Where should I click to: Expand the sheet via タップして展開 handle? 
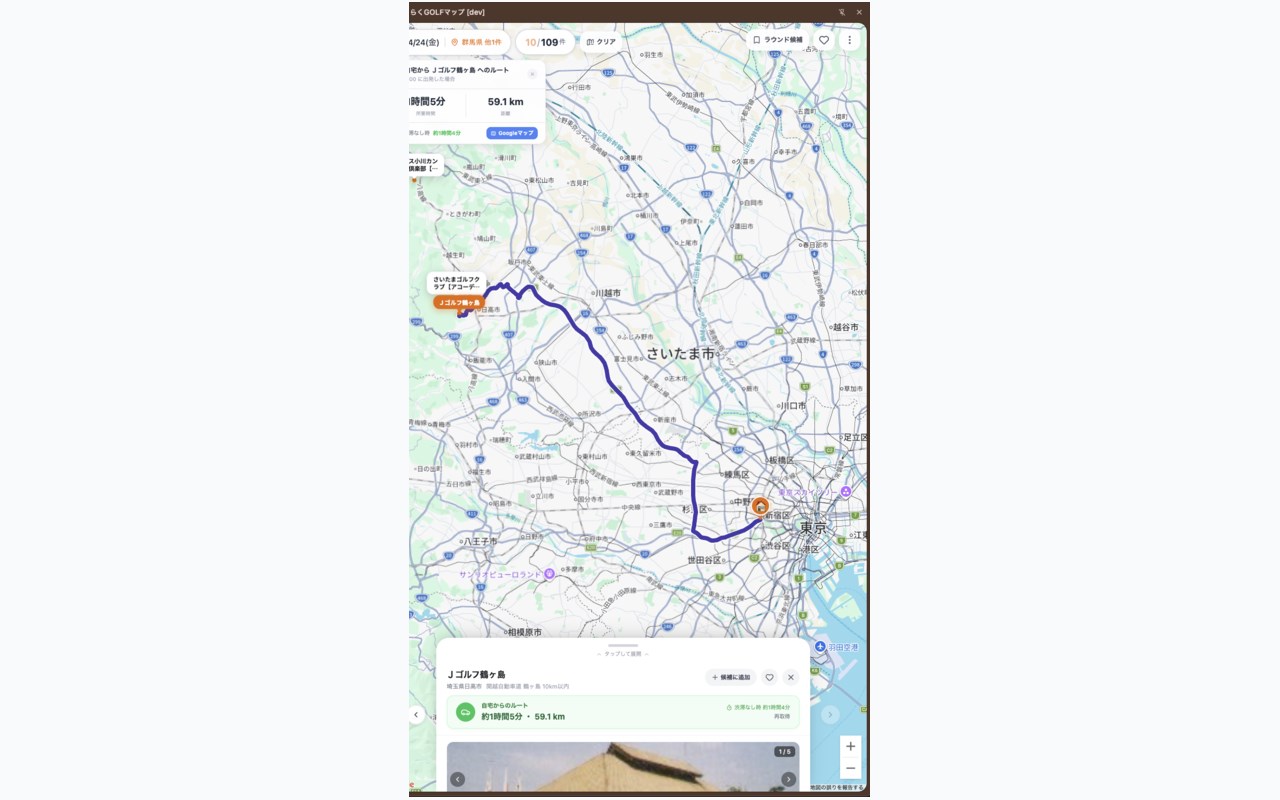pos(623,651)
